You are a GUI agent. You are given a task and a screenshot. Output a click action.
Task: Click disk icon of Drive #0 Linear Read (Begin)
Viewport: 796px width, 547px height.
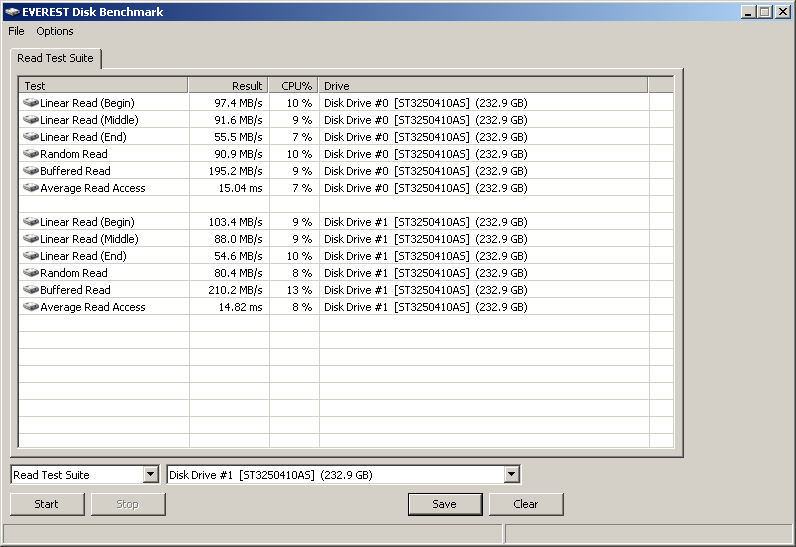click(x=31, y=102)
